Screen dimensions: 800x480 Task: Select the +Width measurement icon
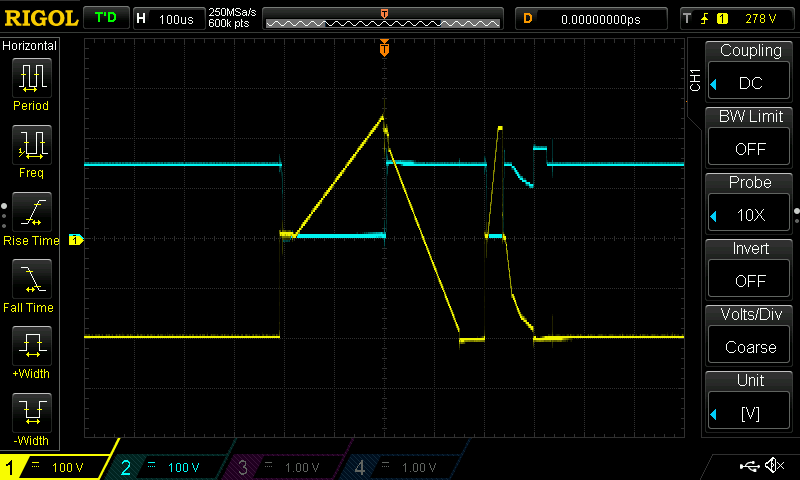[32, 345]
